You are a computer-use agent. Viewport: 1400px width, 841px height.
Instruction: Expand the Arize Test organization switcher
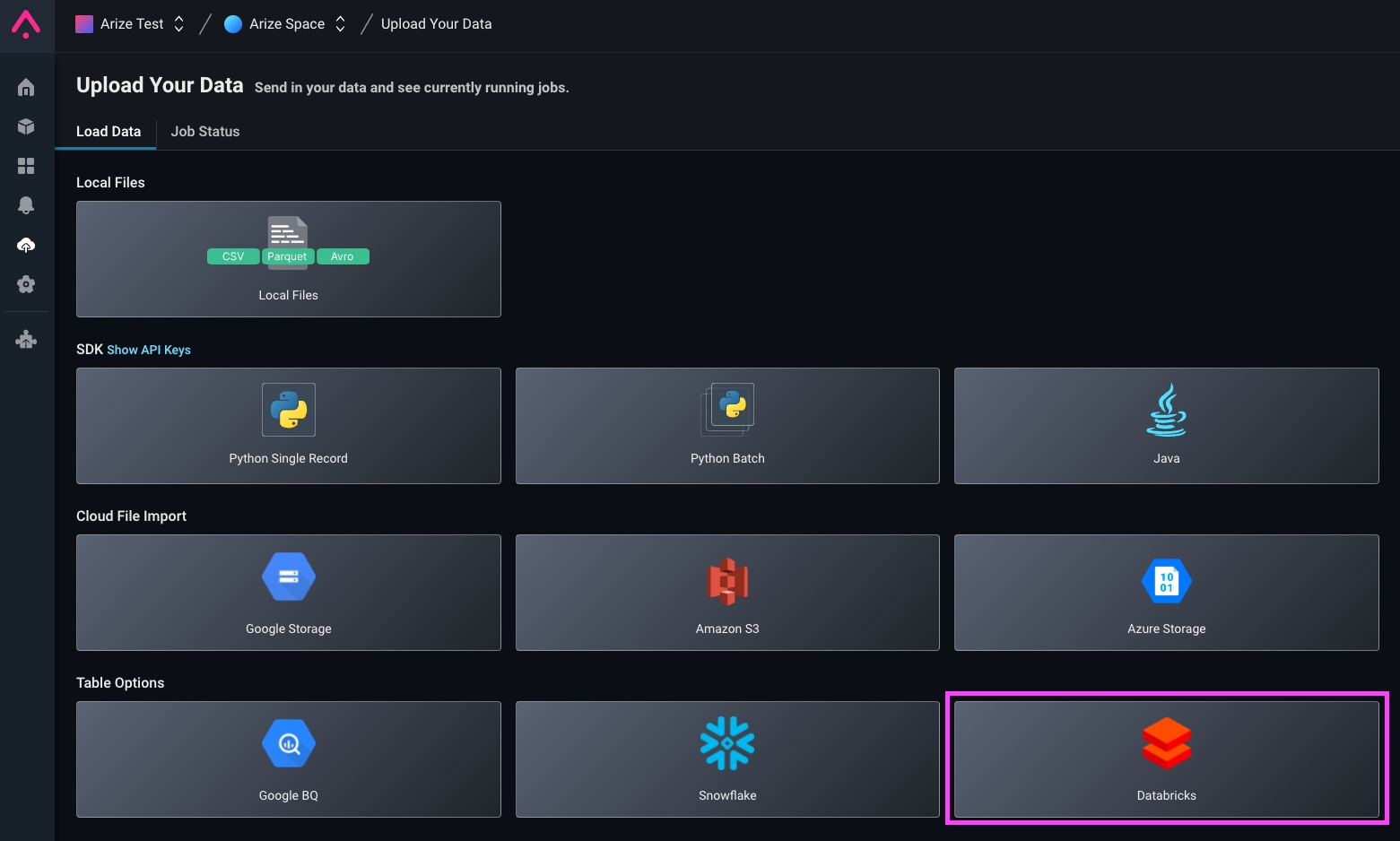[x=178, y=24]
